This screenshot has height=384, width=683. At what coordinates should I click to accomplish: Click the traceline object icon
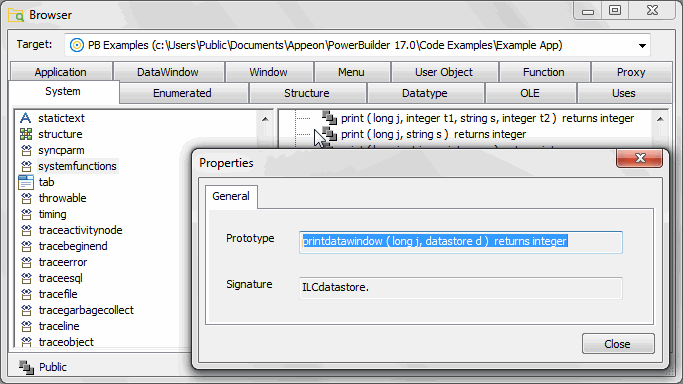[x=26, y=326]
